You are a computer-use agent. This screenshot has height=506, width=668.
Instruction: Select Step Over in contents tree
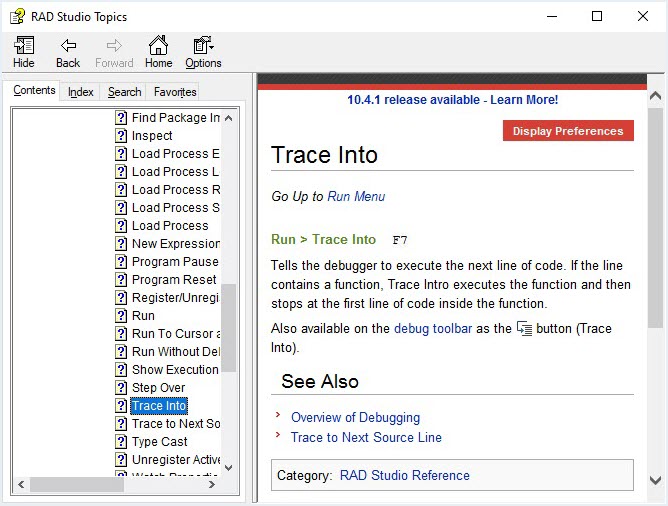pyautogui.click(x=158, y=388)
